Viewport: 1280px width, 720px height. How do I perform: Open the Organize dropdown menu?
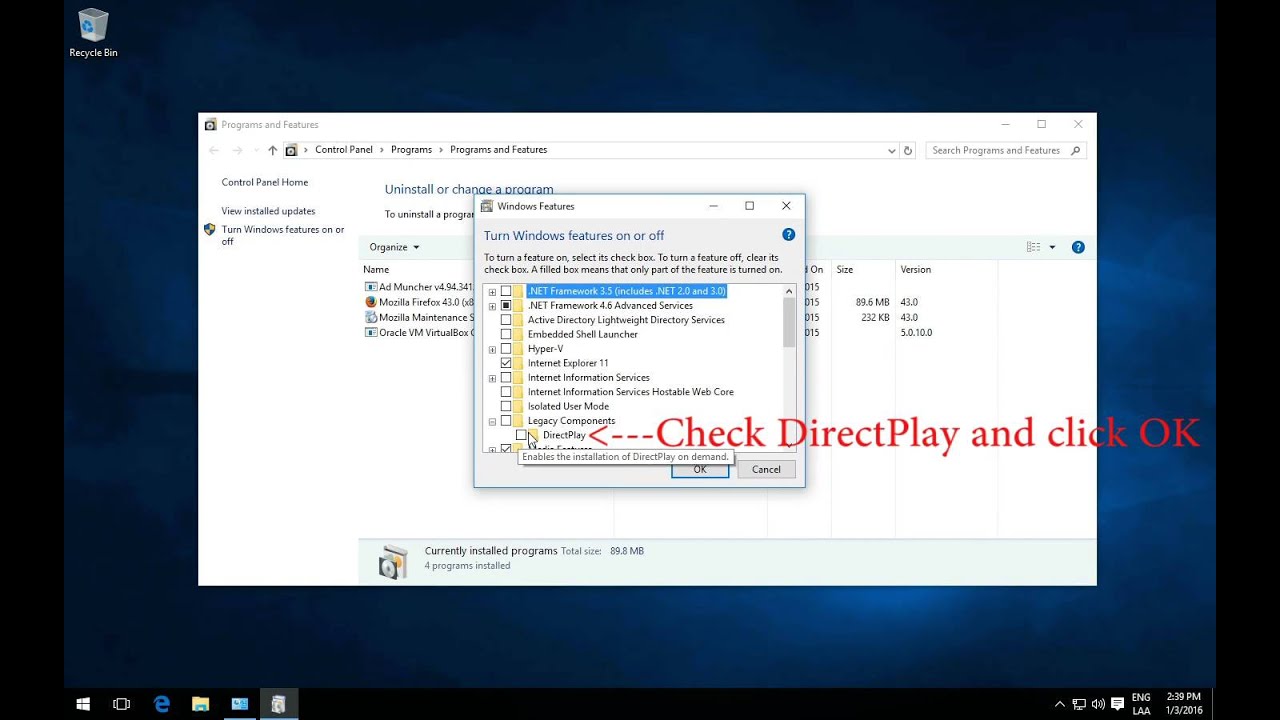[394, 247]
